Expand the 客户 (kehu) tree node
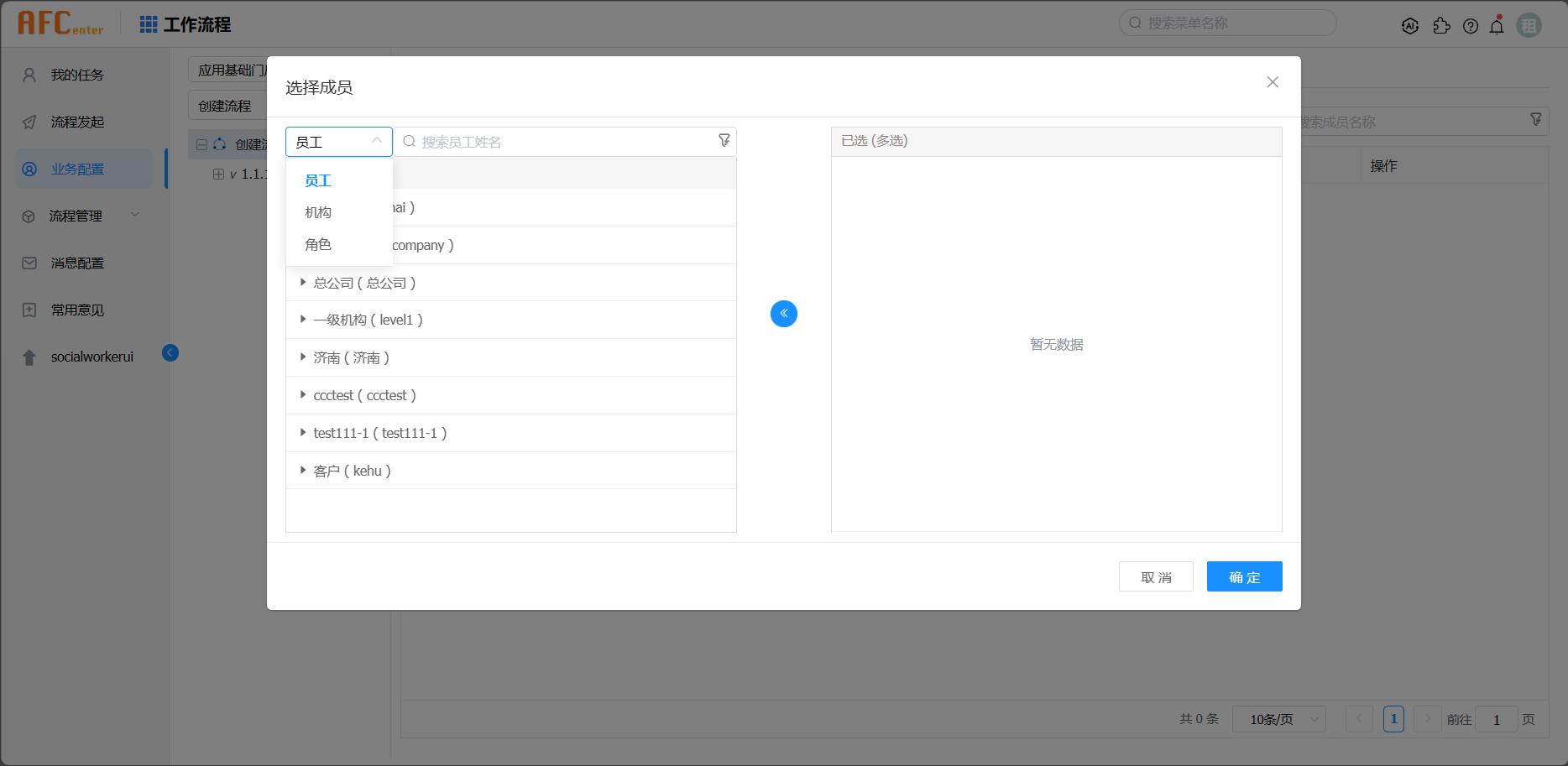 pyautogui.click(x=303, y=471)
